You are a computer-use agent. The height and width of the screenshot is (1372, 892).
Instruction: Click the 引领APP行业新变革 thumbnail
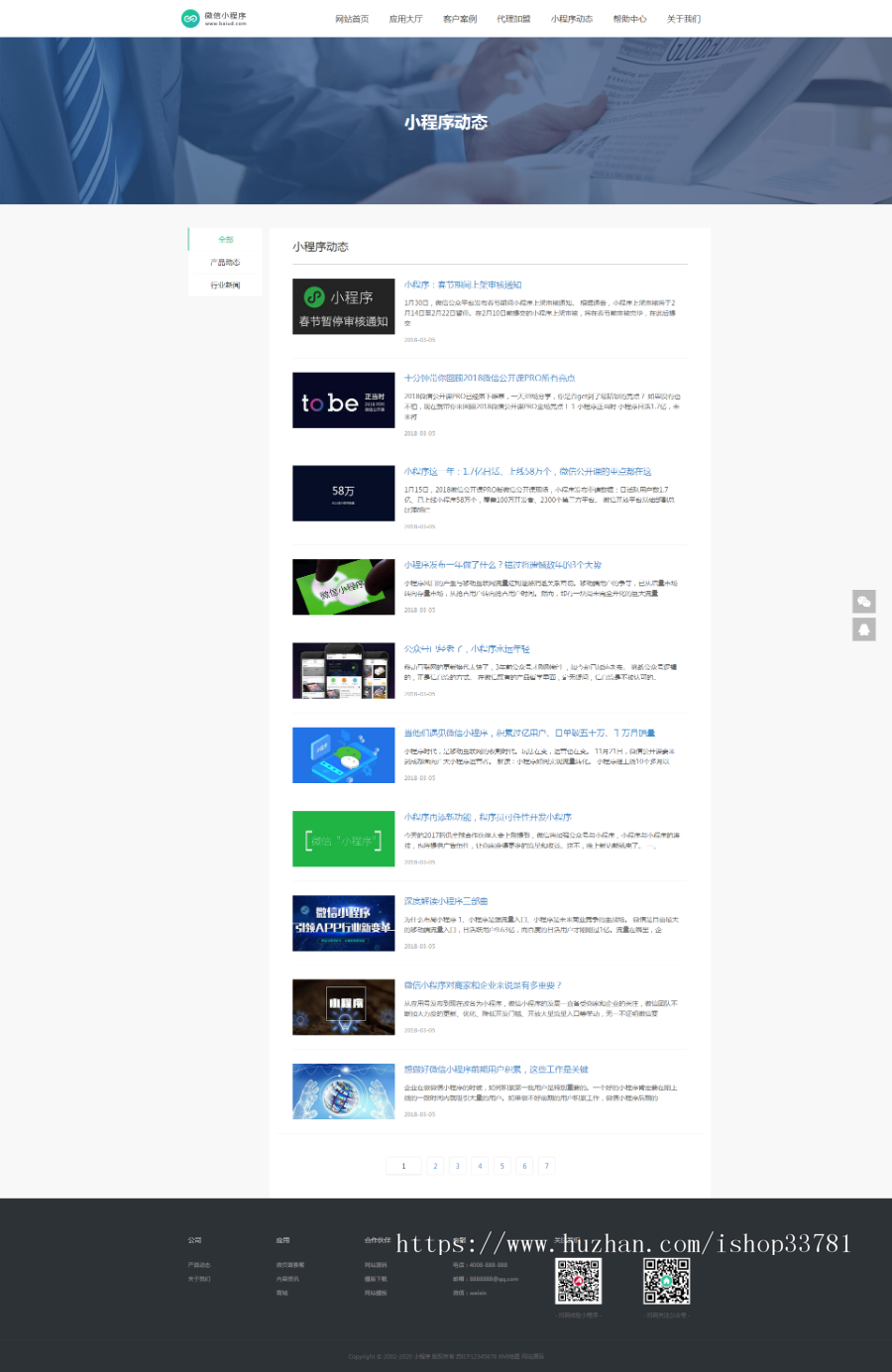point(344,923)
